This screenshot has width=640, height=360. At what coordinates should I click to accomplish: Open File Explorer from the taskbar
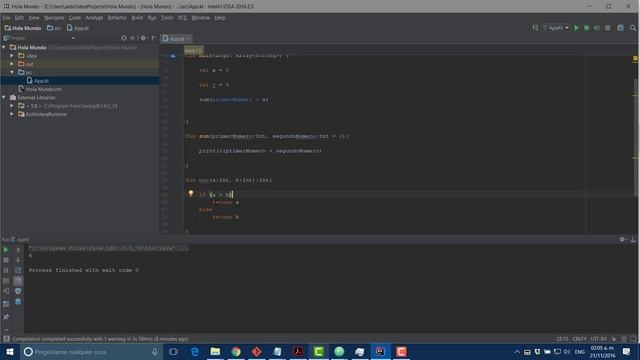click(215, 352)
